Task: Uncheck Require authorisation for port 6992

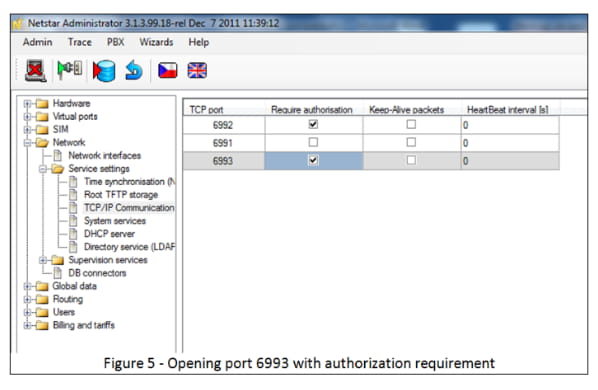Action: pos(313,124)
